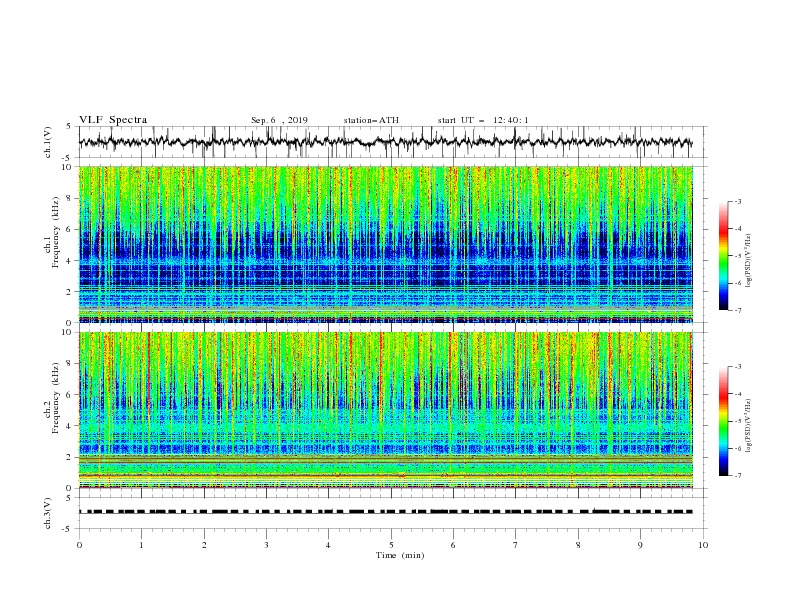The width and height of the screenshot is (792, 612).
Task: Click the '4' kHz tick on ch.2 axis
Action: pyautogui.click(x=71, y=426)
